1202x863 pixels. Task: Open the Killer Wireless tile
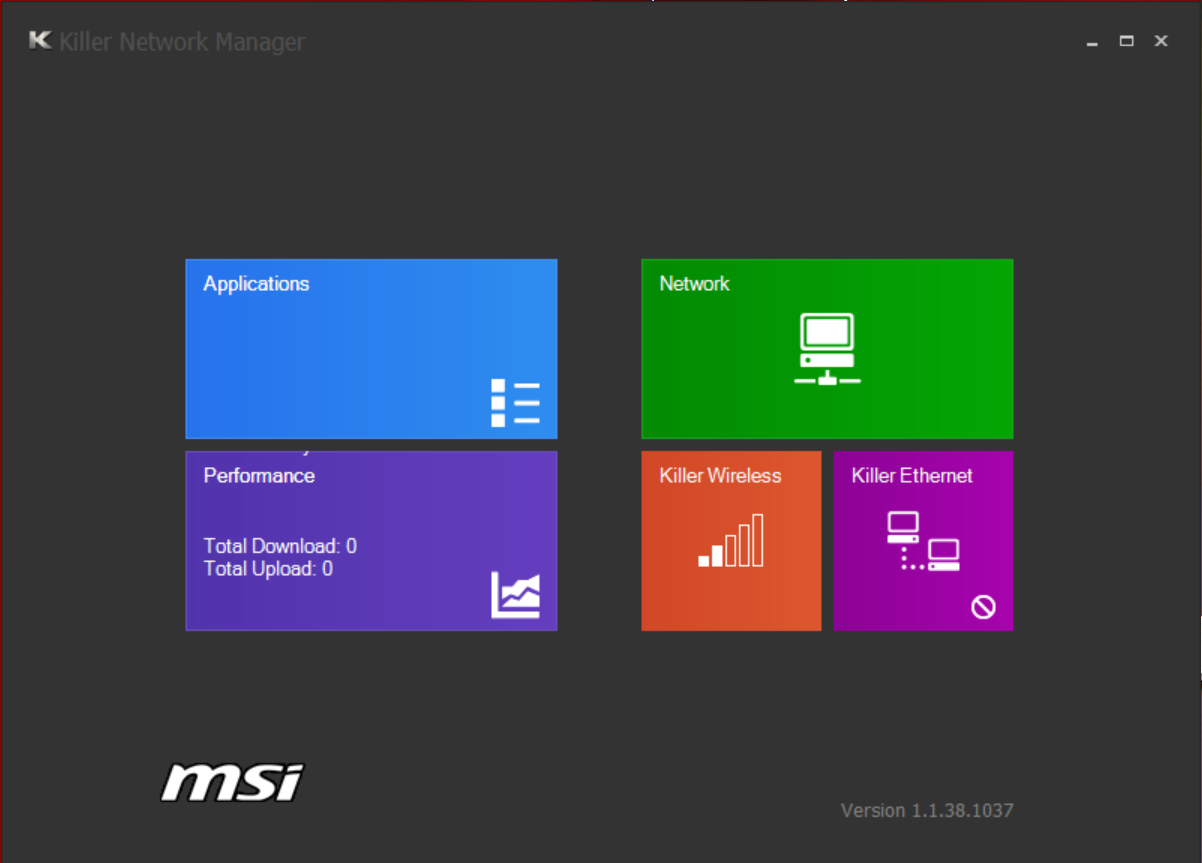coord(731,541)
